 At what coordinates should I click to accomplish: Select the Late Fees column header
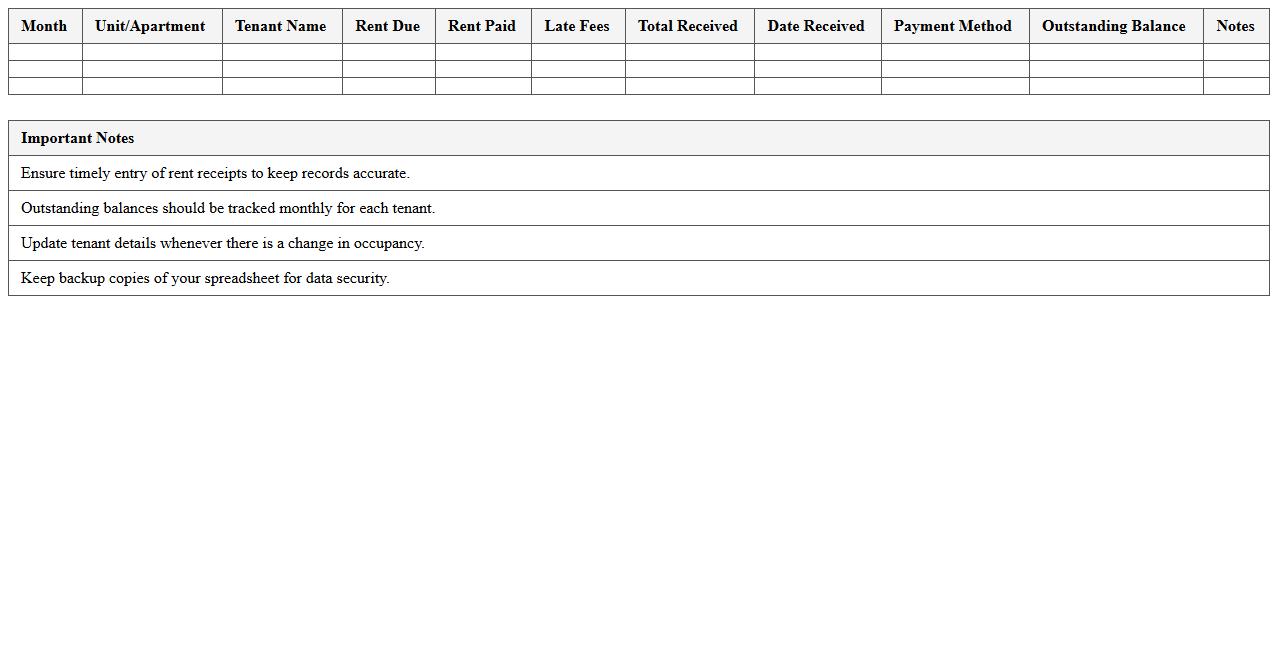577,26
